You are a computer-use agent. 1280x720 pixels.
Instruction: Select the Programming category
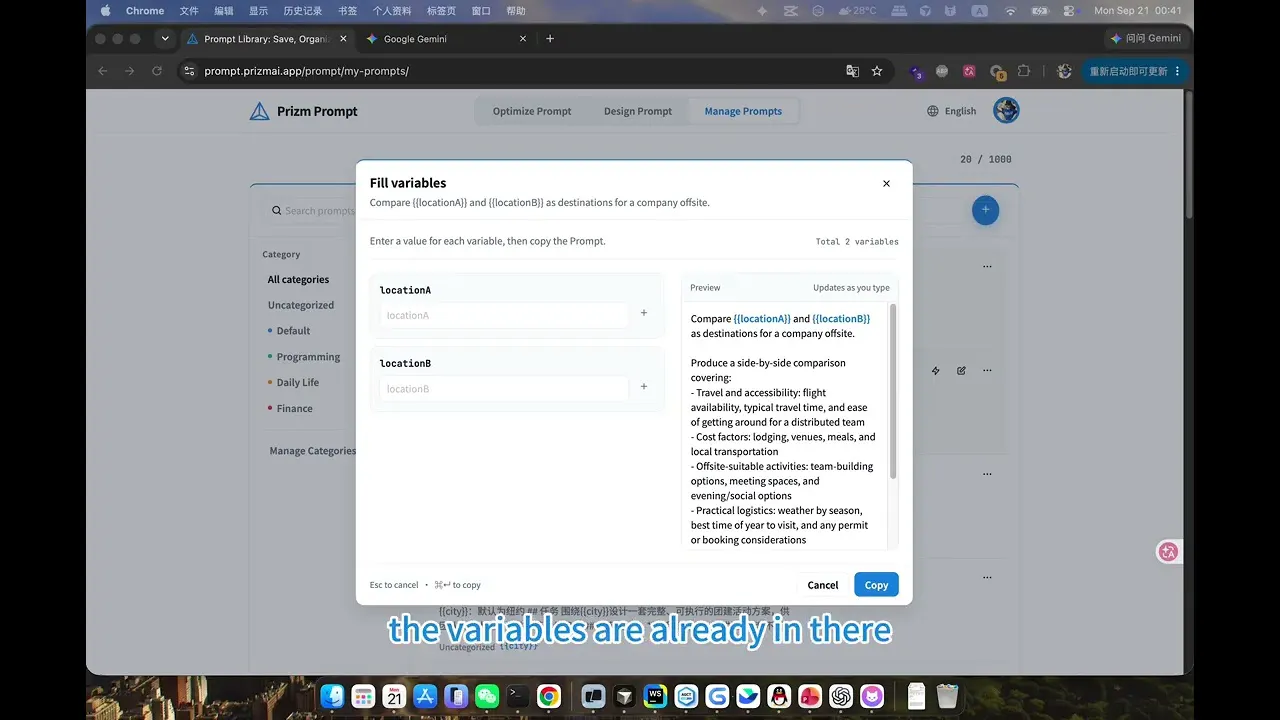coord(304,357)
